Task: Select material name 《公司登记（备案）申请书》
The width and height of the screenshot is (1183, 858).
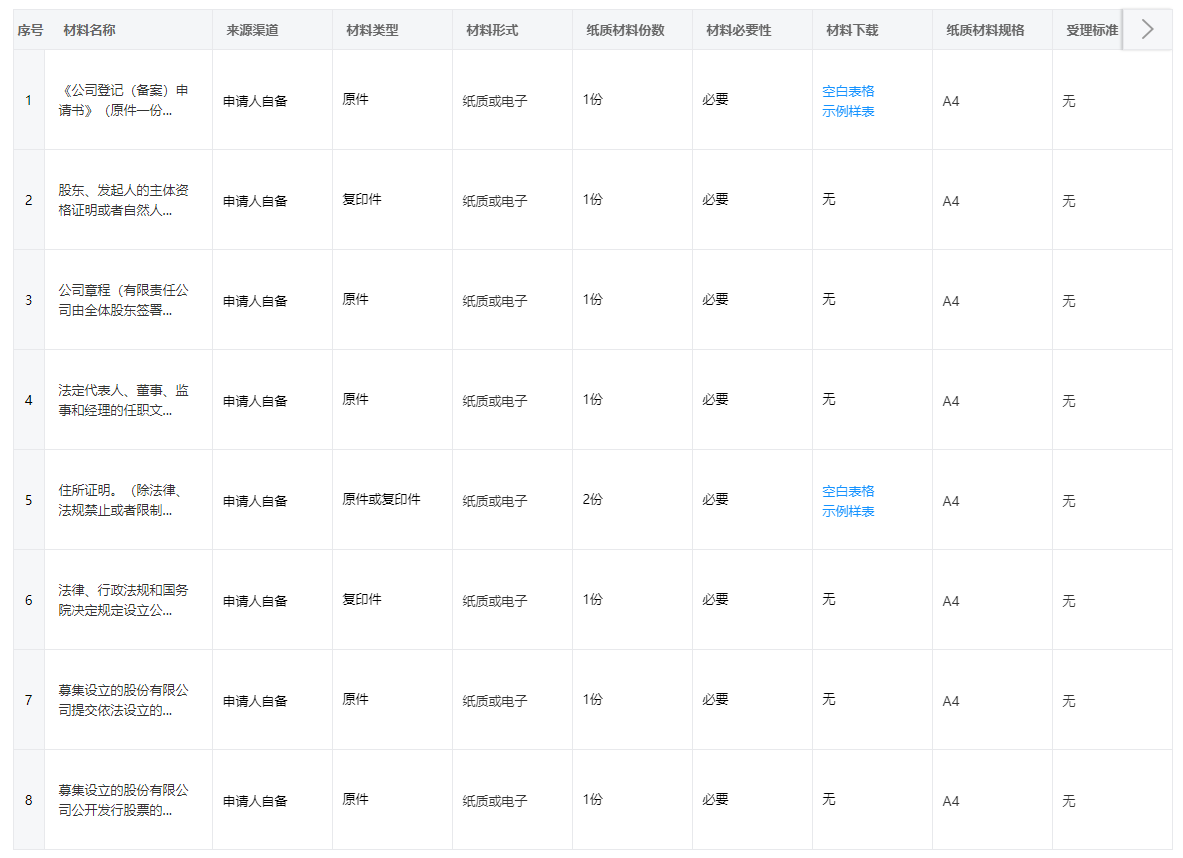Action: coord(124,100)
